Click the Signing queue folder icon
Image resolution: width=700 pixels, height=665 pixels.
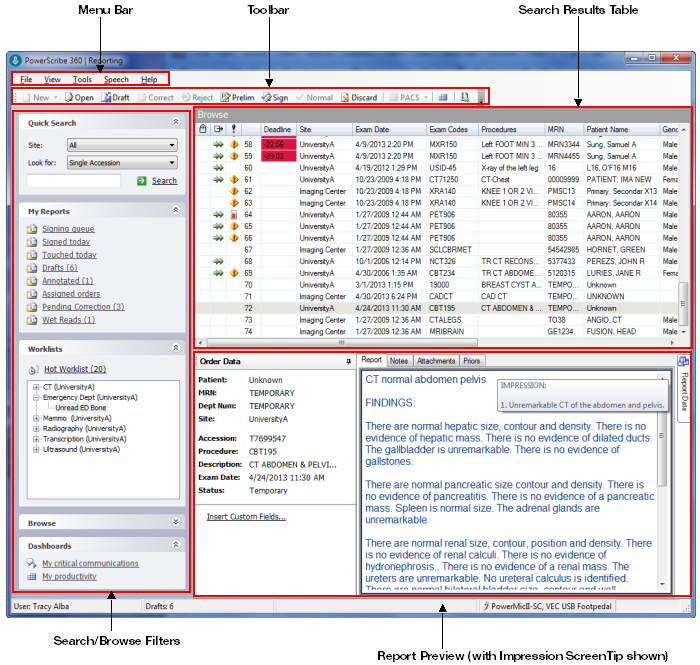pyautogui.click(x=32, y=229)
